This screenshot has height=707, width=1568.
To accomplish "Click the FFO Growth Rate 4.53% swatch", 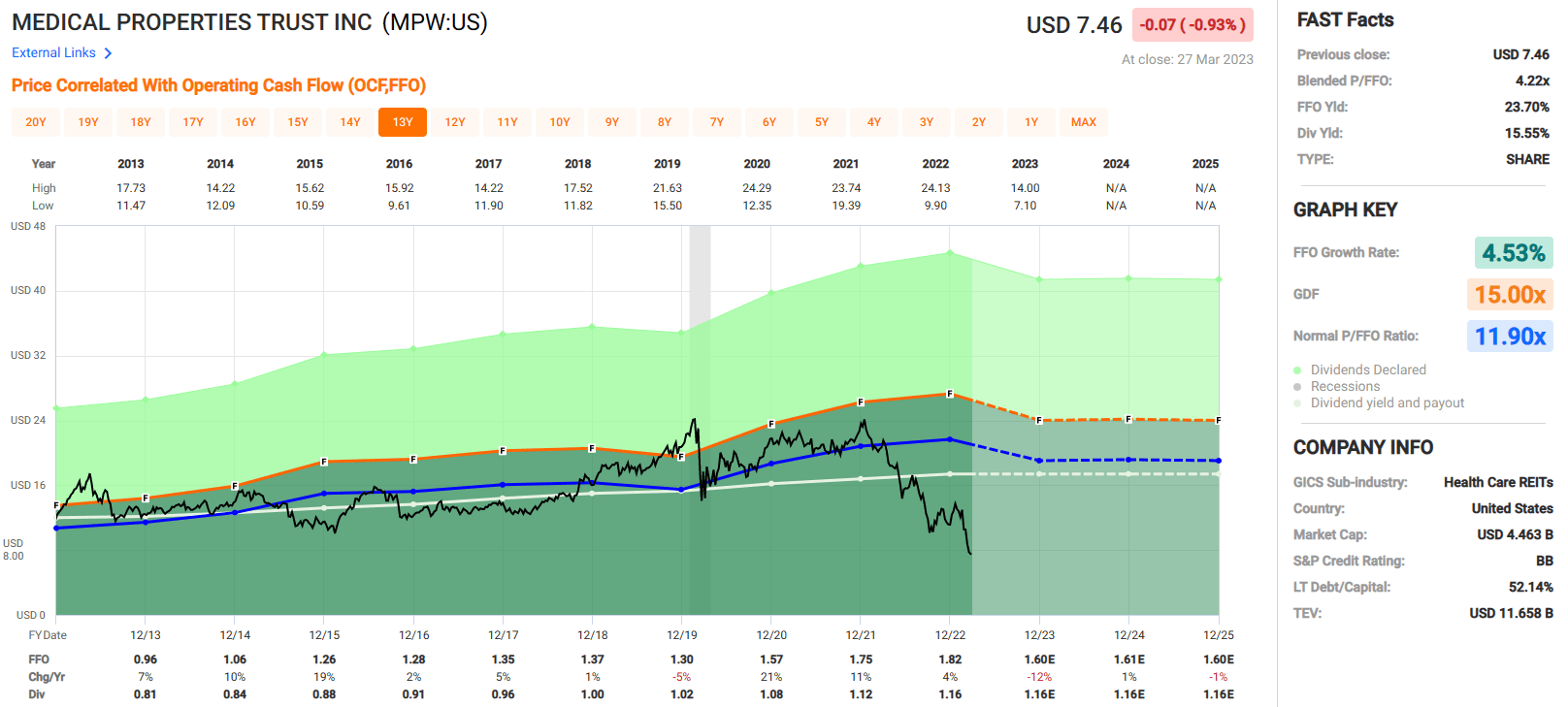I will coord(1514,253).
